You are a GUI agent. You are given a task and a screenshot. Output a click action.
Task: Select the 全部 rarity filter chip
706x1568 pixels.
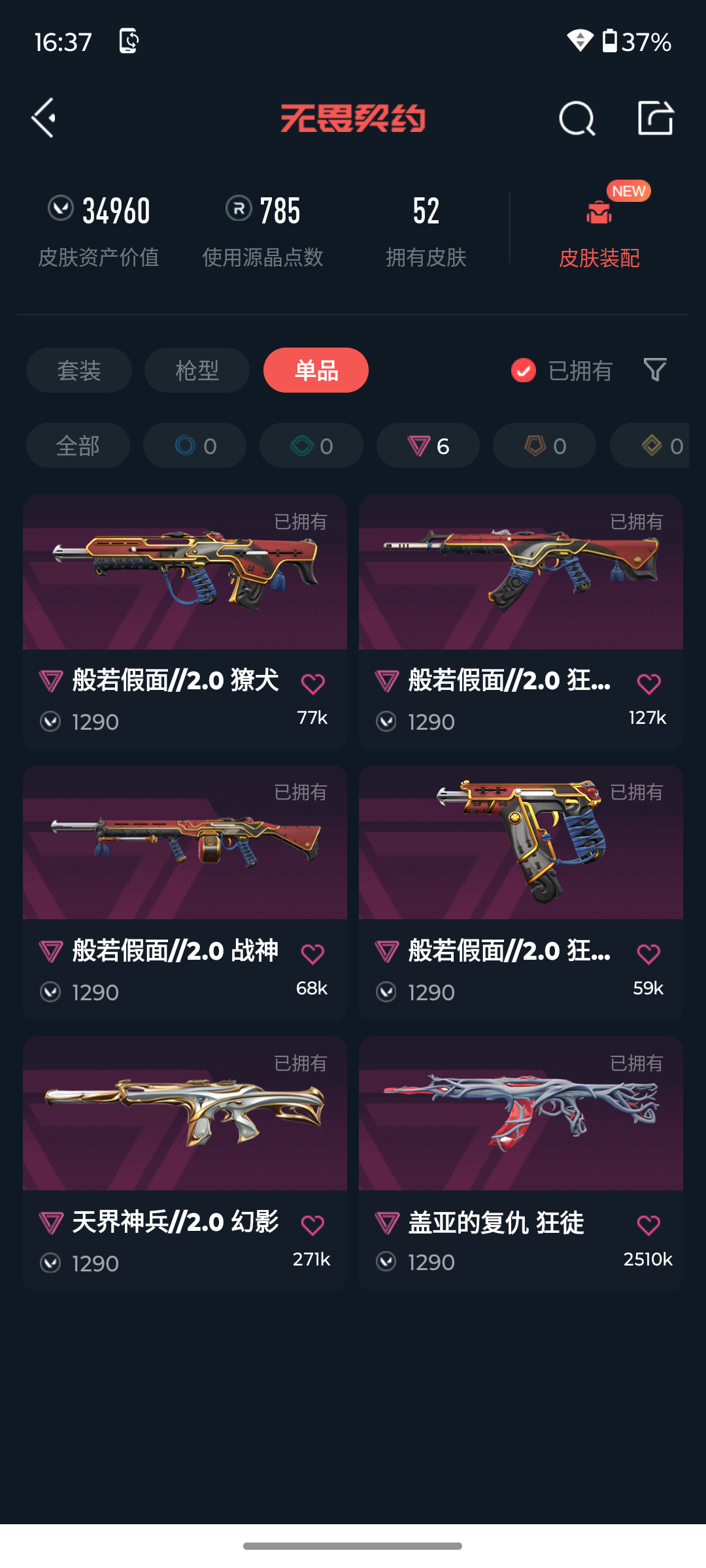(78, 446)
